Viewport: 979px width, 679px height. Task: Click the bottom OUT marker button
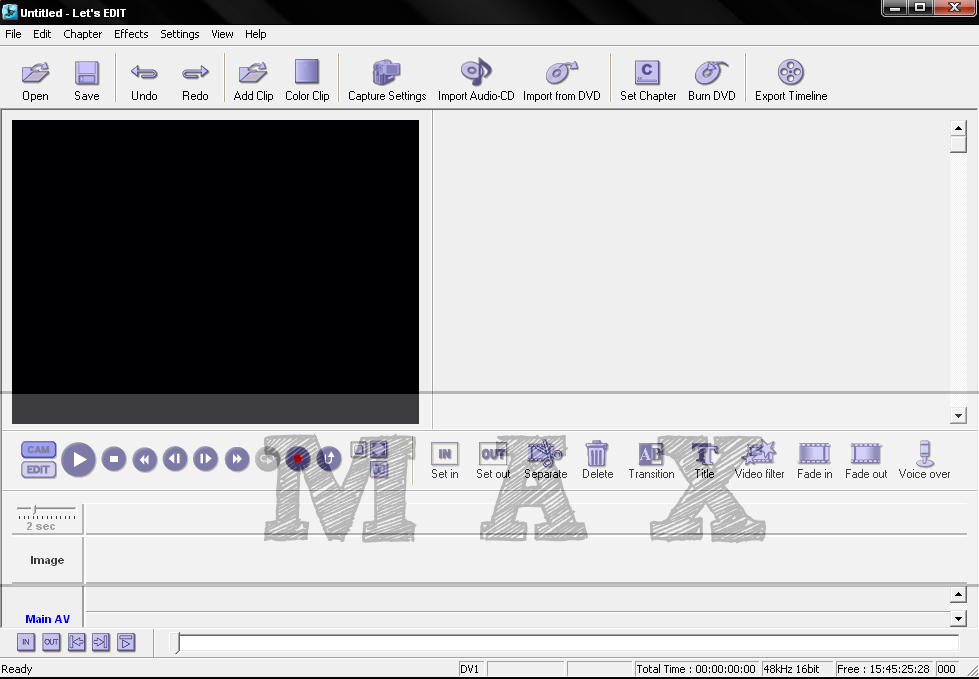pyautogui.click(x=51, y=642)
